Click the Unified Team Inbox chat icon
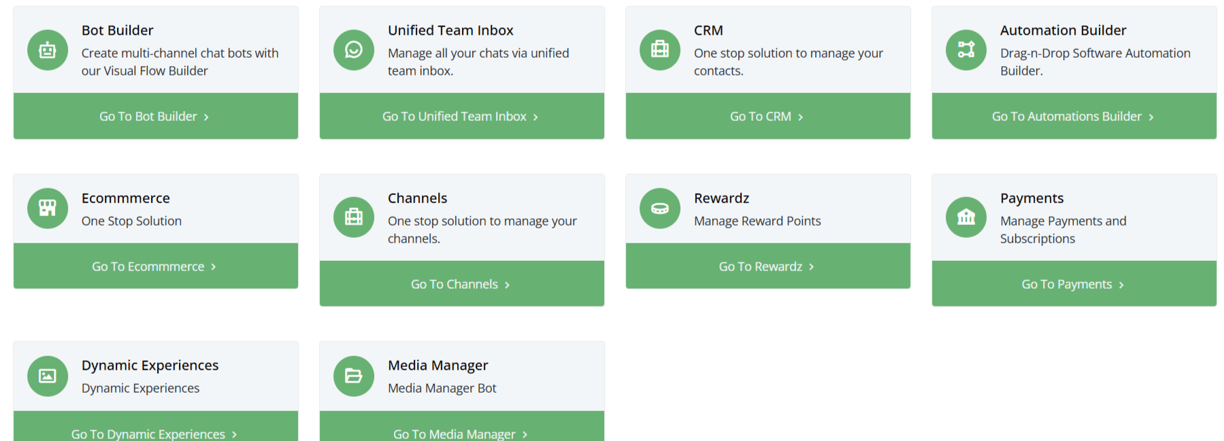 (x=353, y=50)
